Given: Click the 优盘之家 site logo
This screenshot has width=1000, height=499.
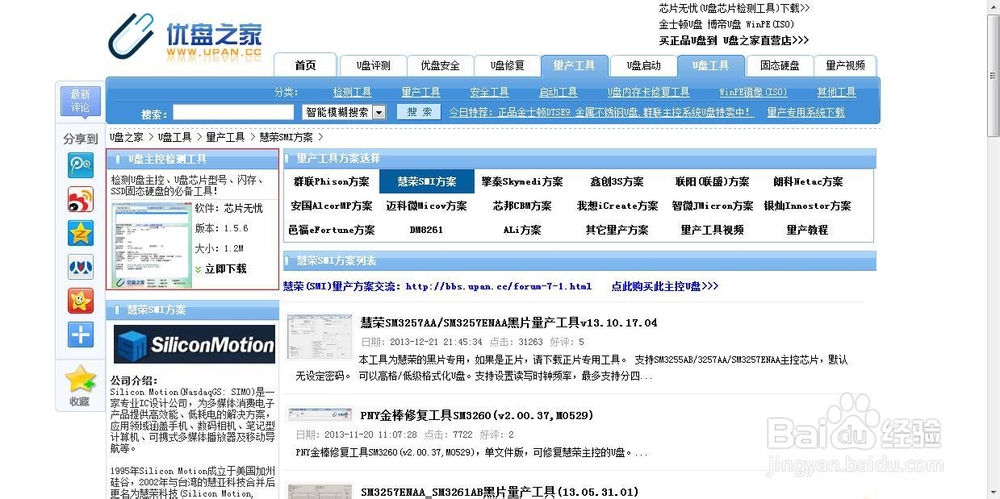Looking at the screenshot, I should (x=185, y=37).
